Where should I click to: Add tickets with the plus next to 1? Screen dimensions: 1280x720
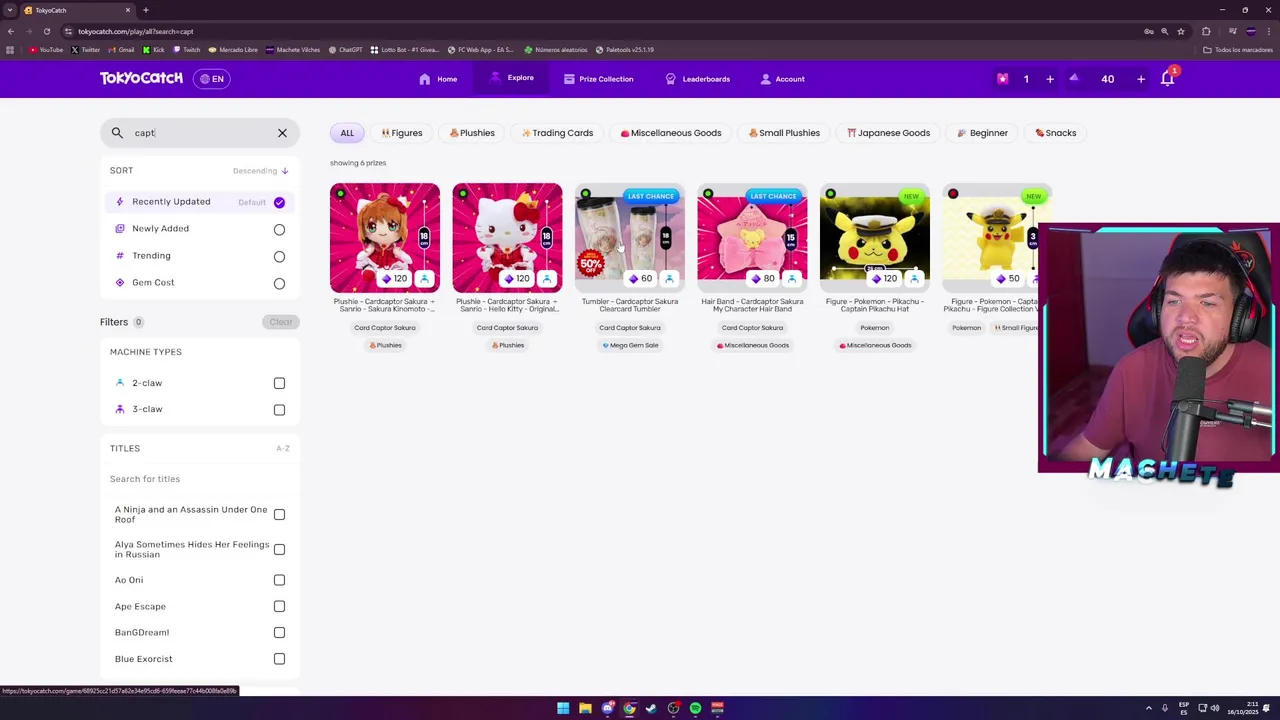pos(1050,79)
